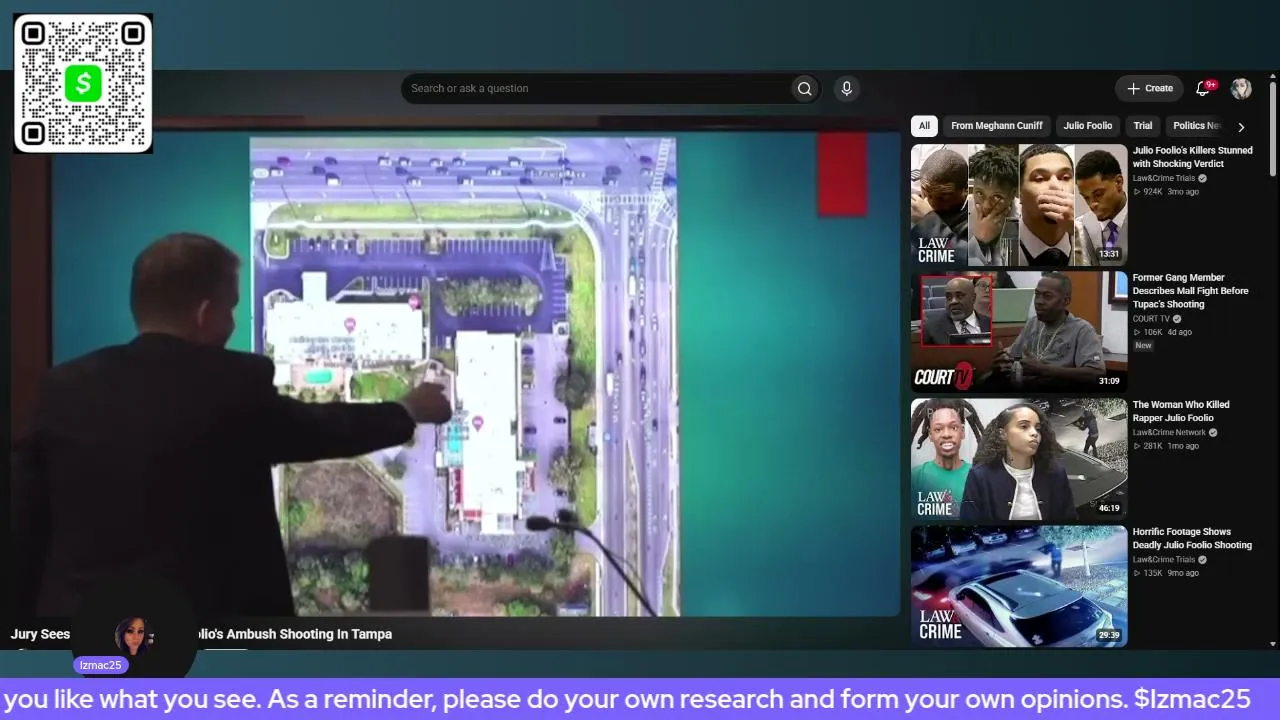This screenshot has width=1280, height=720.
Task: Open the Court TV 'Former Gang Member' thumbnail
Action: 1019,332
